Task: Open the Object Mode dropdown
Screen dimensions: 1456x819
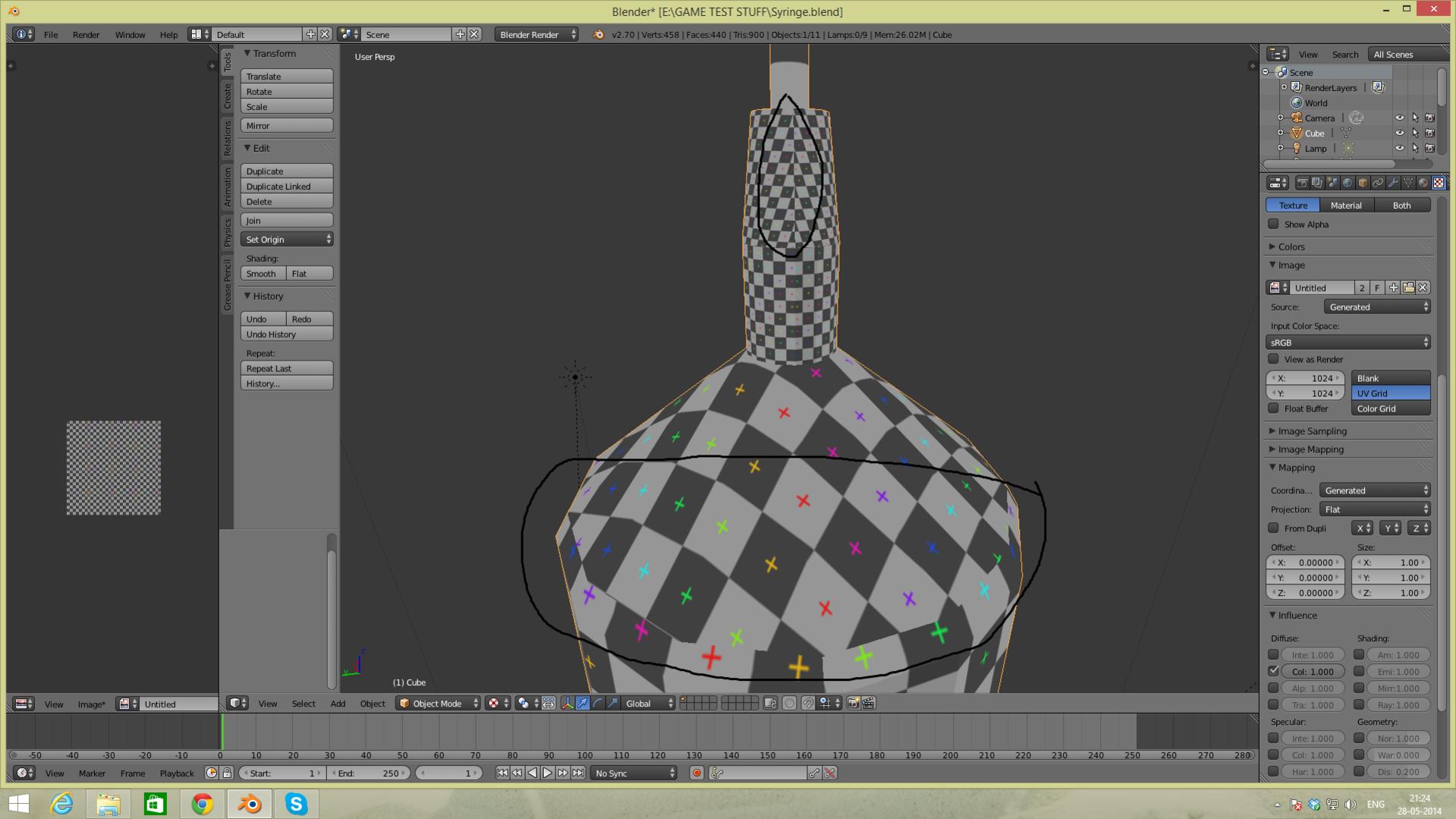Action: [x=439, y=704]
